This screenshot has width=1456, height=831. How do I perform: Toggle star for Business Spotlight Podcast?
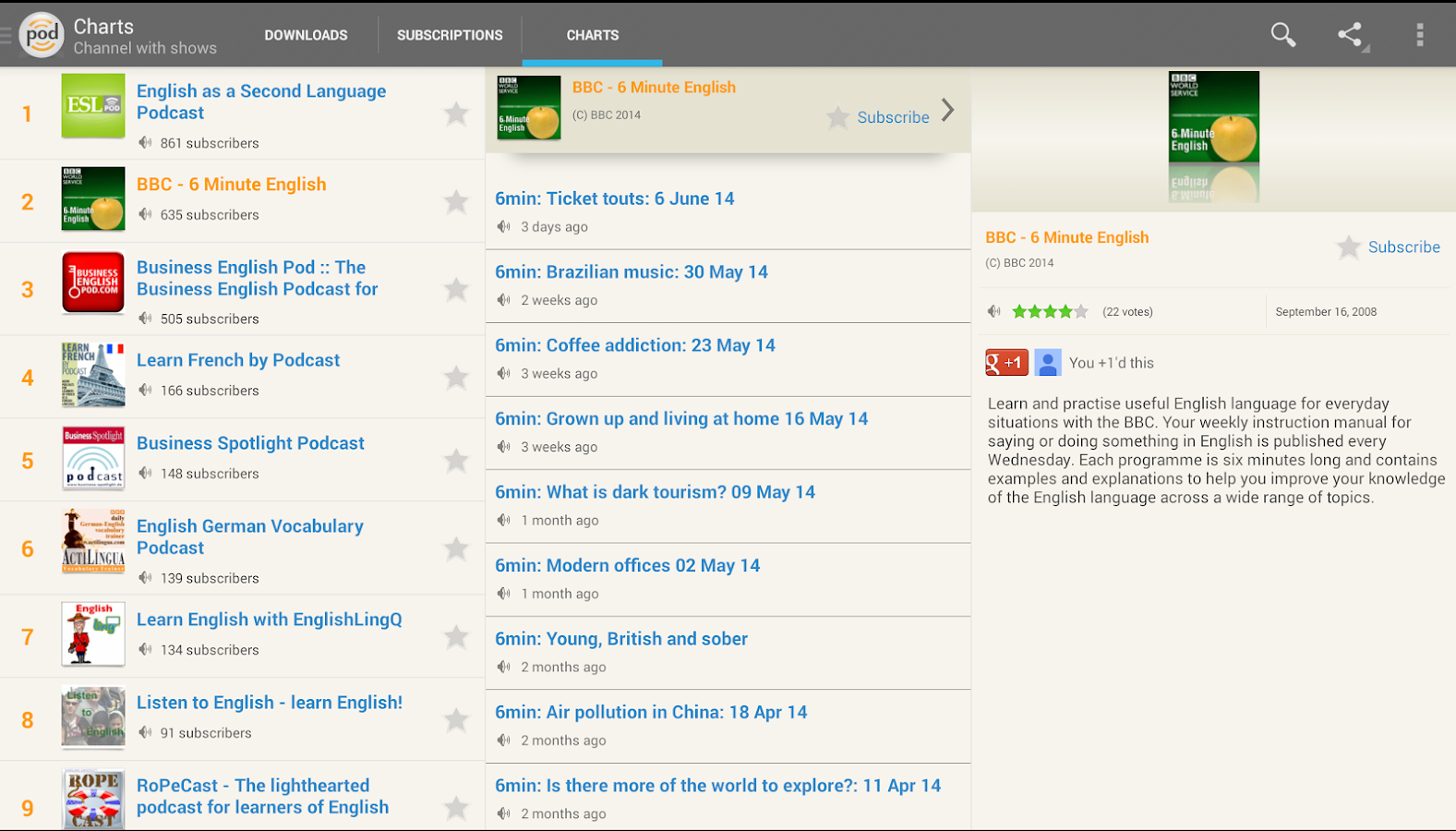pos(456,460)
